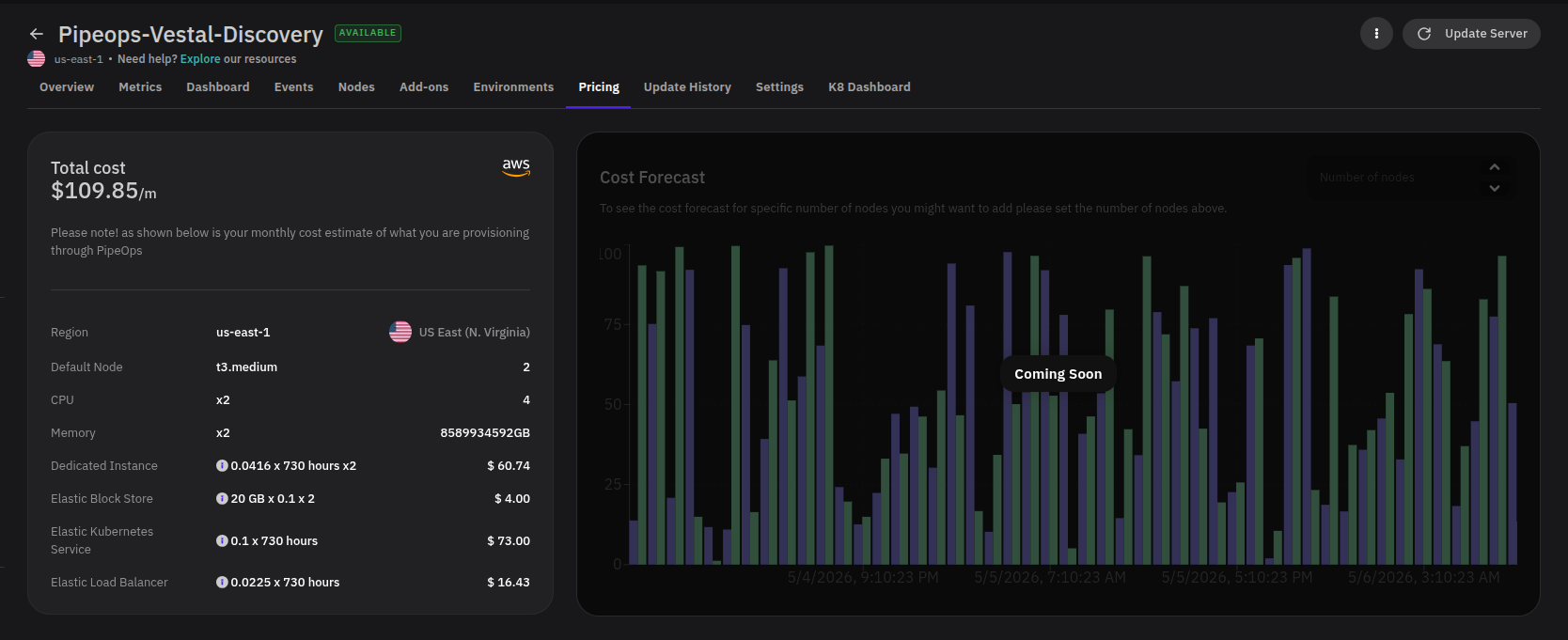The height and width of the screenshot is (640, 1568).
Task: Open the K8 Dashboard tab
Action: 870,86
